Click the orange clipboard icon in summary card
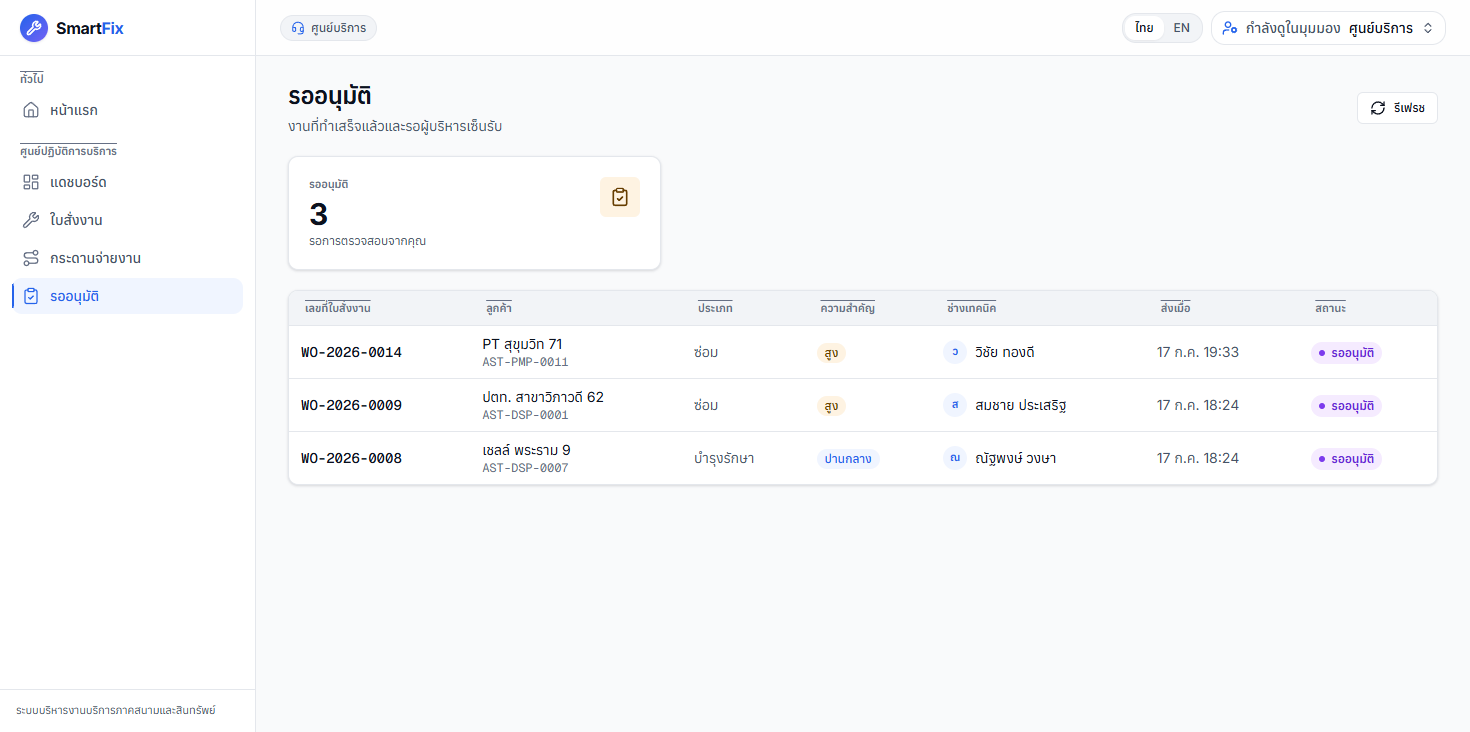Image resolution: width=1470 pixels, height=732 pixels. click(620, 197)
